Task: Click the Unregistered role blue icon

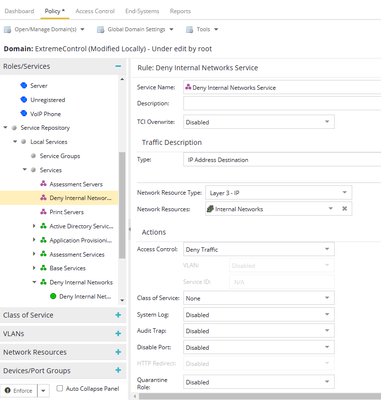Action: tap(24, 100)
